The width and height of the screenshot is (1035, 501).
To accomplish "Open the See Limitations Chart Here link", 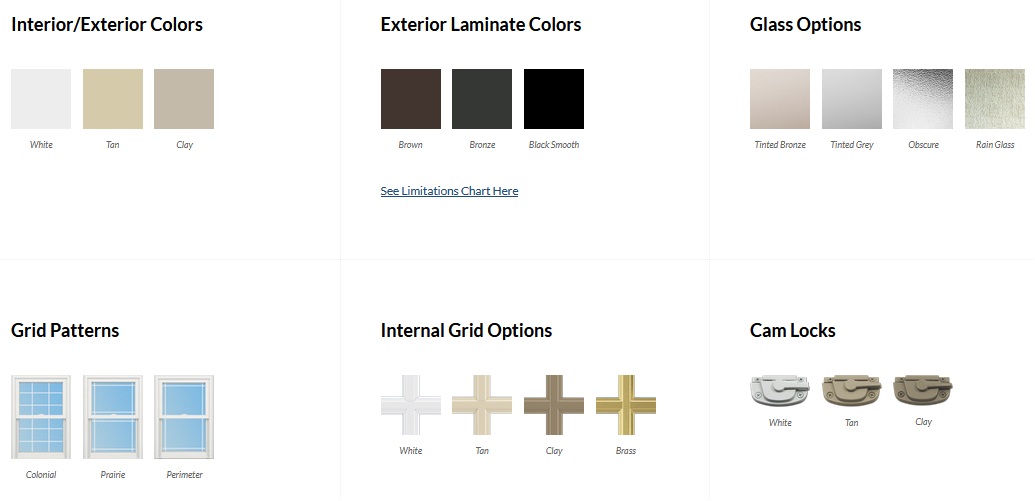I will 449,191.
